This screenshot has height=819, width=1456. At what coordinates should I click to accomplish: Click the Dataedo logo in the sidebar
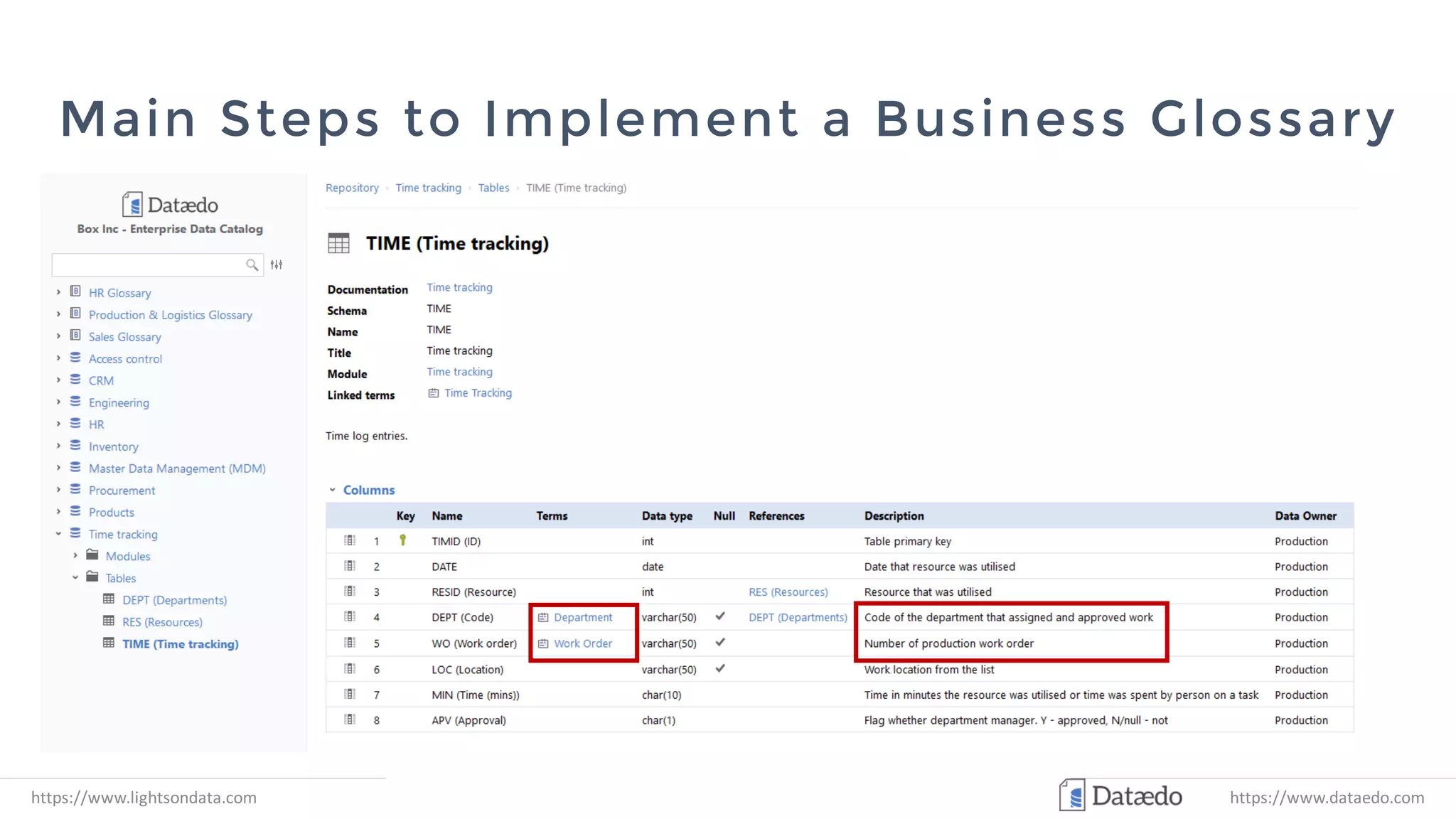pos(170,205)
